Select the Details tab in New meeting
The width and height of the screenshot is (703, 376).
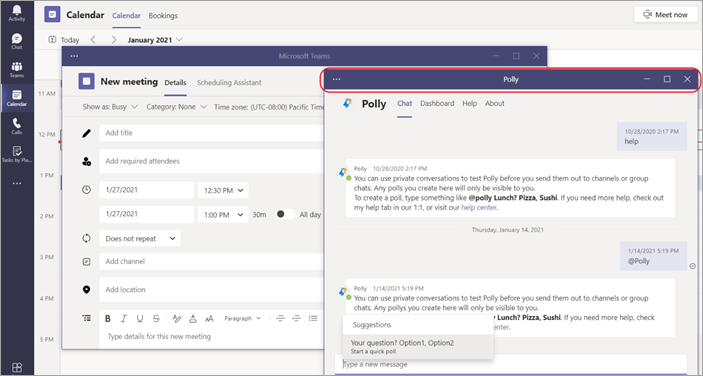pos(175,82)
